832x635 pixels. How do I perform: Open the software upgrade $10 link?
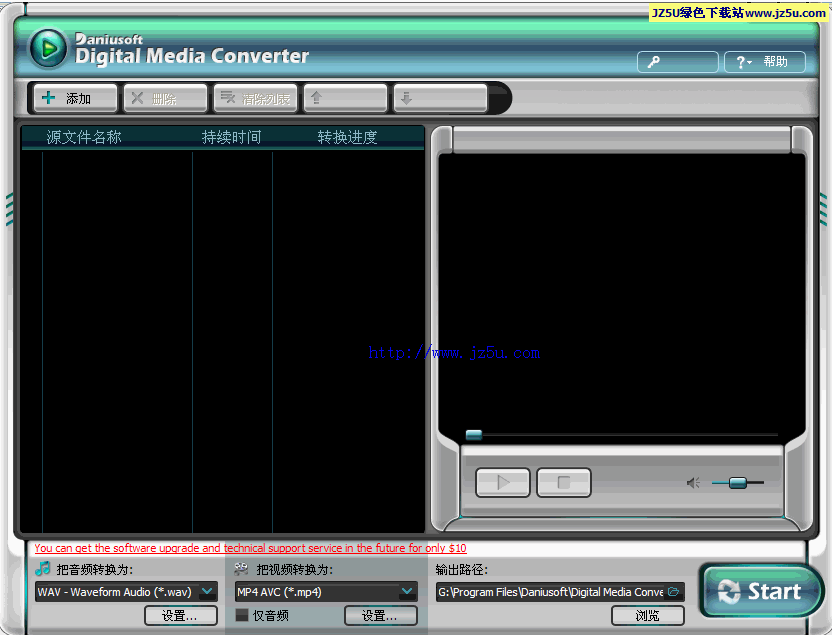point(250,548)
